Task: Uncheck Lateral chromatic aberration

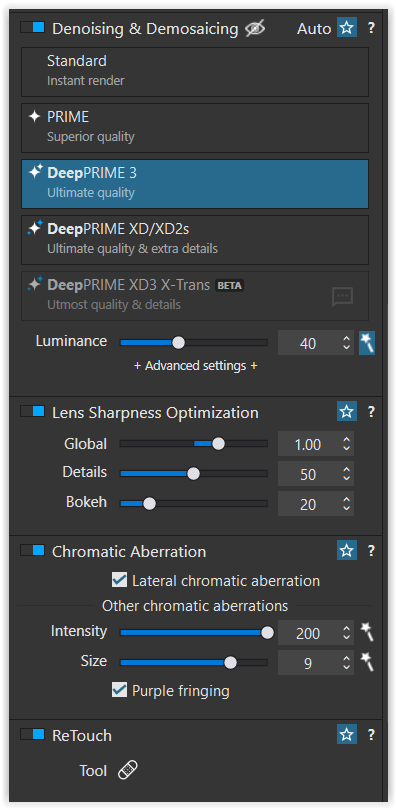Action: coord(120,580)
